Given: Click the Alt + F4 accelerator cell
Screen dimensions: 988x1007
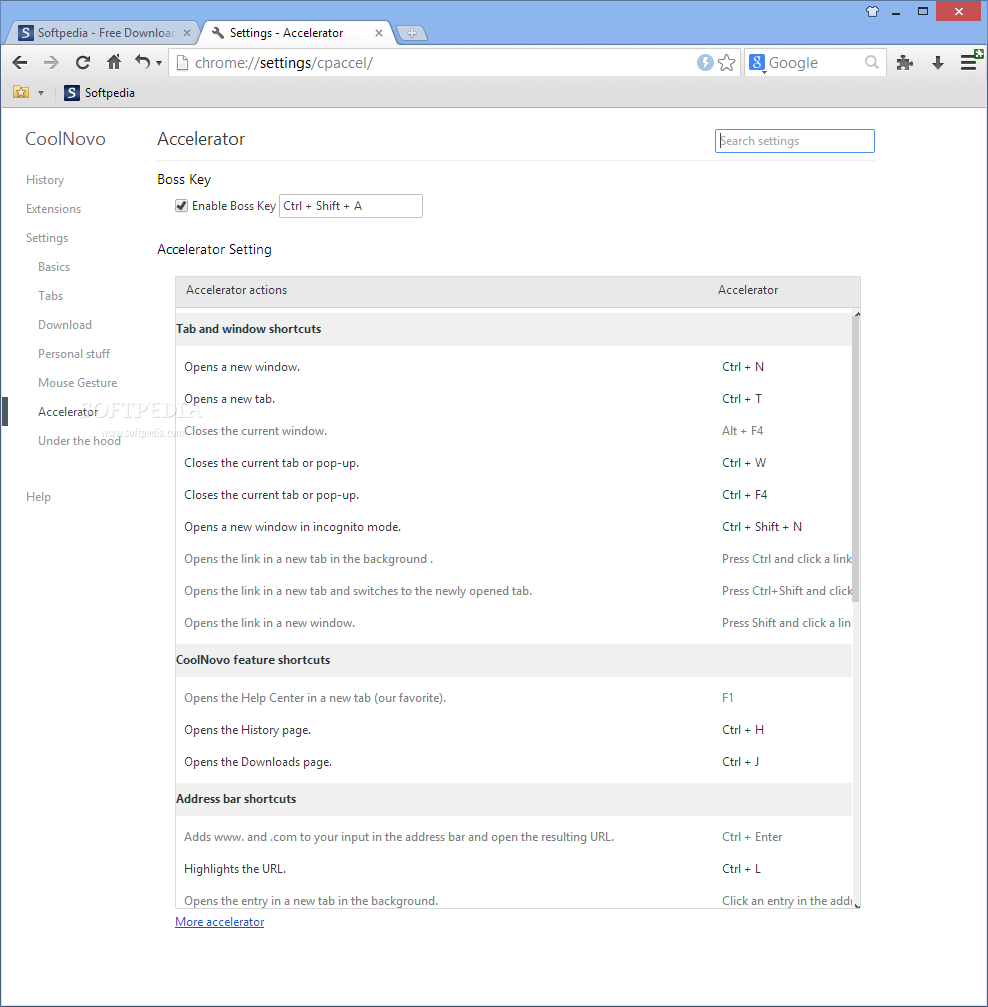Looking at the screenshot, I should (x=743, y=431).
